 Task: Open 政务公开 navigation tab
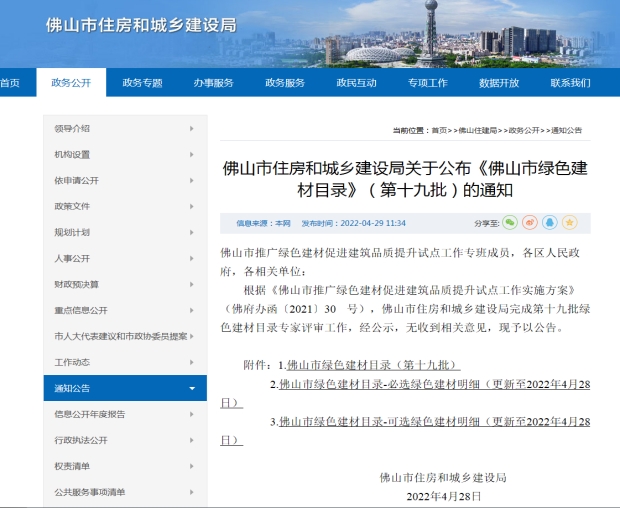tap(71, 83)
